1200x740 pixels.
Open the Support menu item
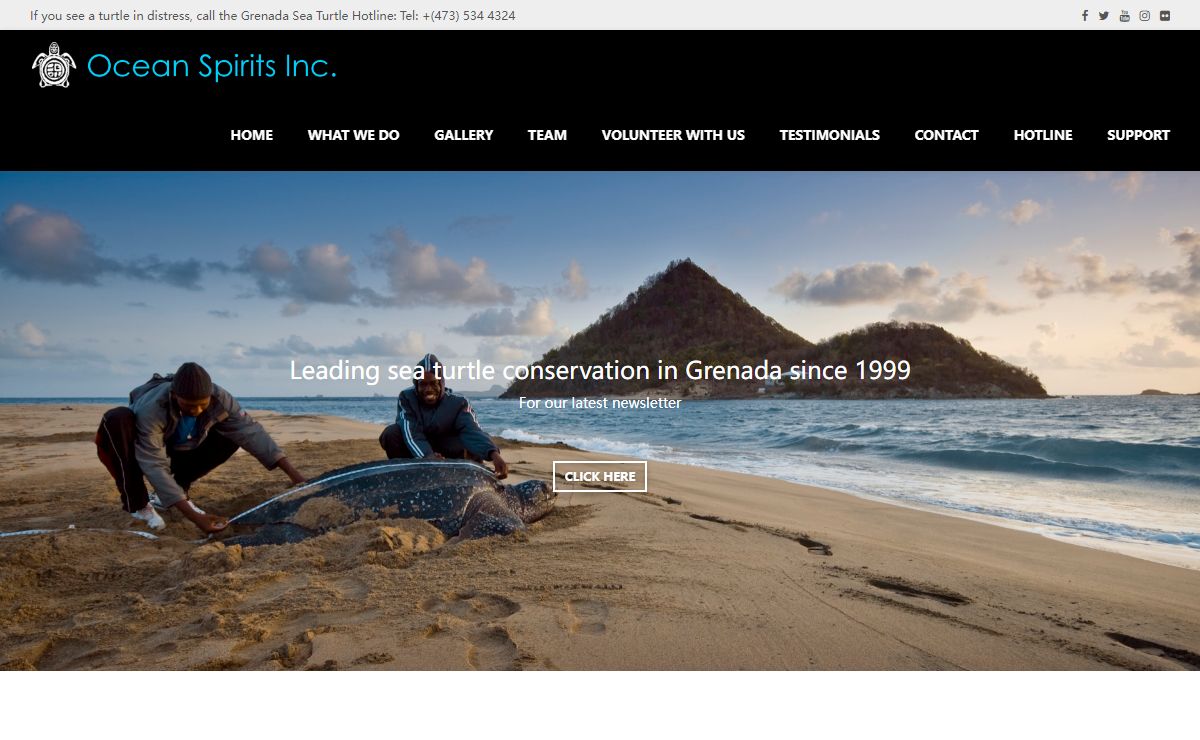click(x=1138, y=135)
